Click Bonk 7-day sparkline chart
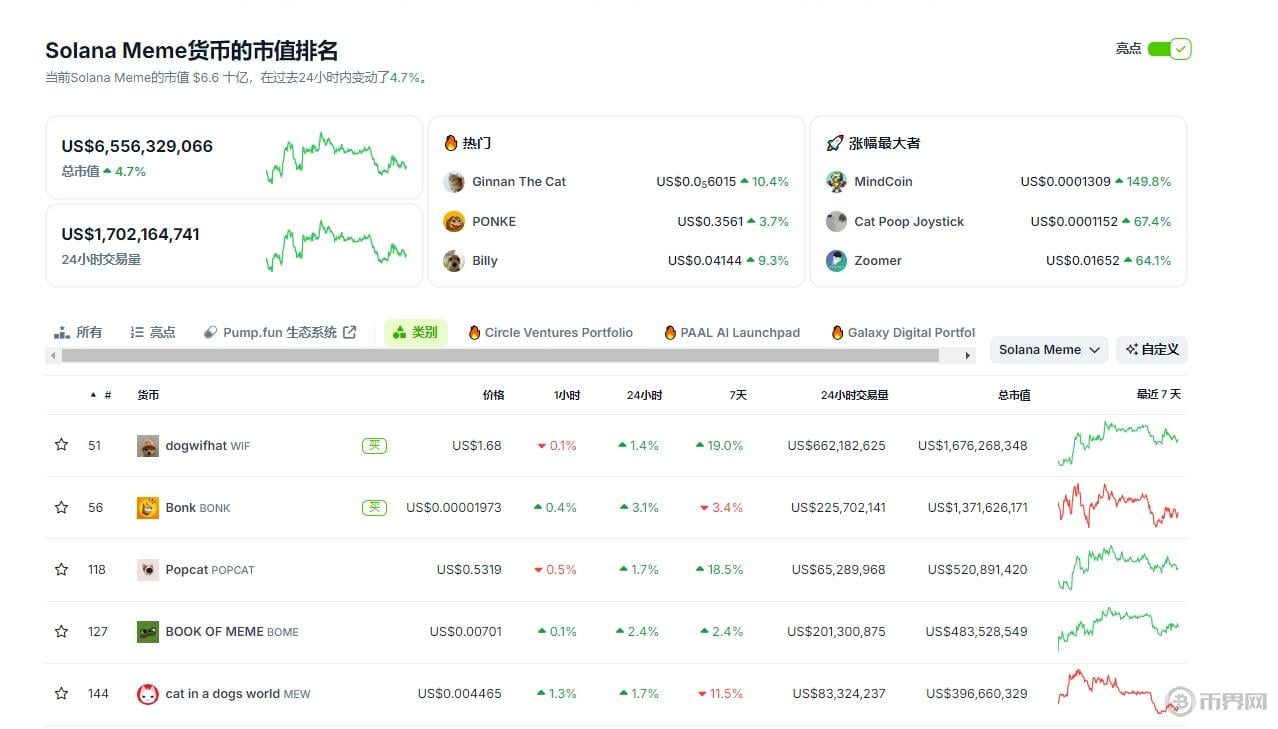Viewport: 1278px width, 729px height. coord(1118,505)
